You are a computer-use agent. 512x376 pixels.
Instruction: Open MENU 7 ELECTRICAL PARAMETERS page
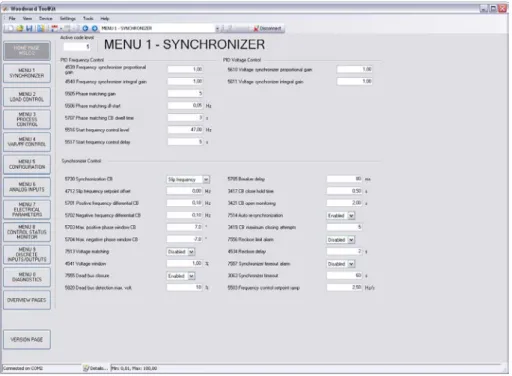(27, 209)
